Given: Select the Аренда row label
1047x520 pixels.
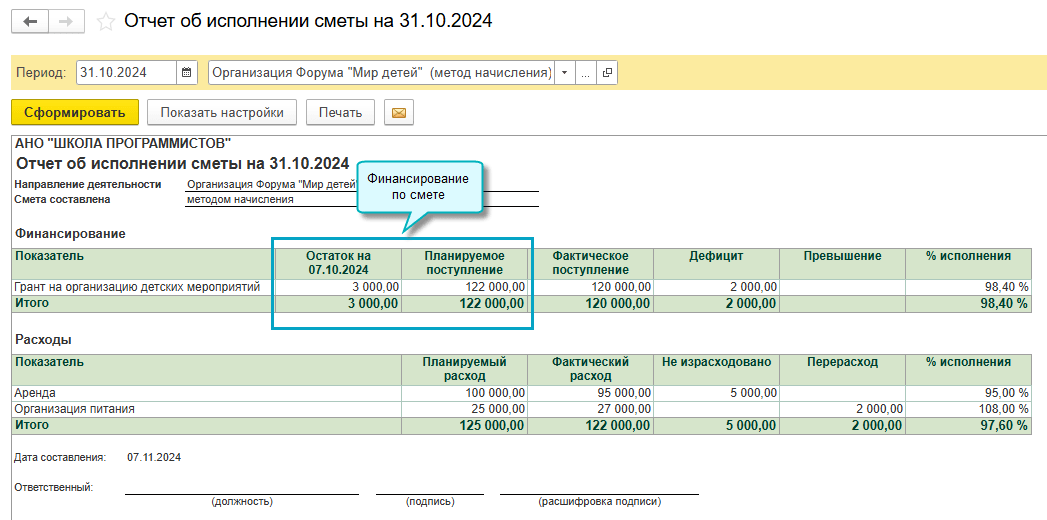Looking at the screenshot, I should coord(35,393).
